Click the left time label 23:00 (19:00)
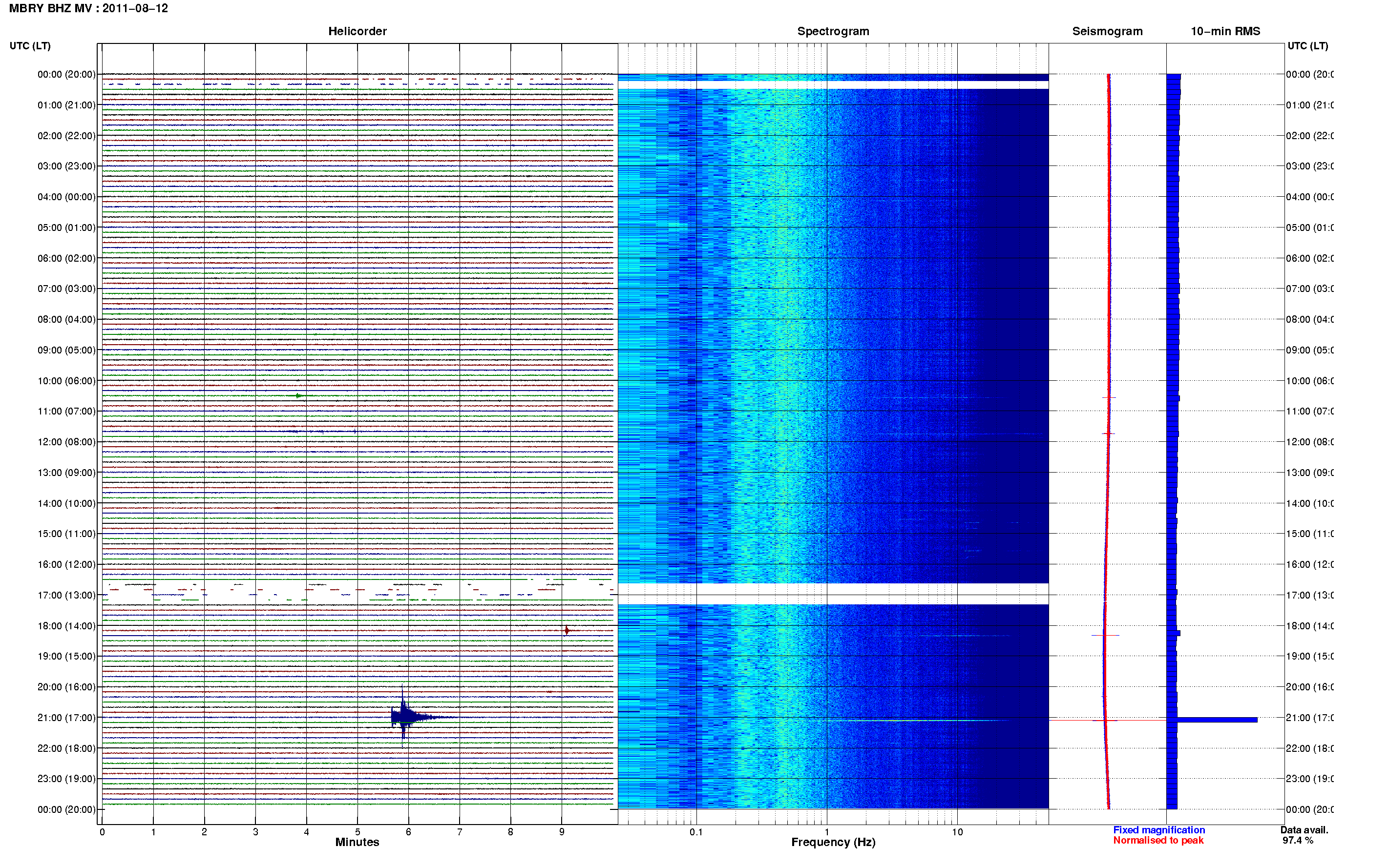1389x868 pixels. tap(66, 779)
